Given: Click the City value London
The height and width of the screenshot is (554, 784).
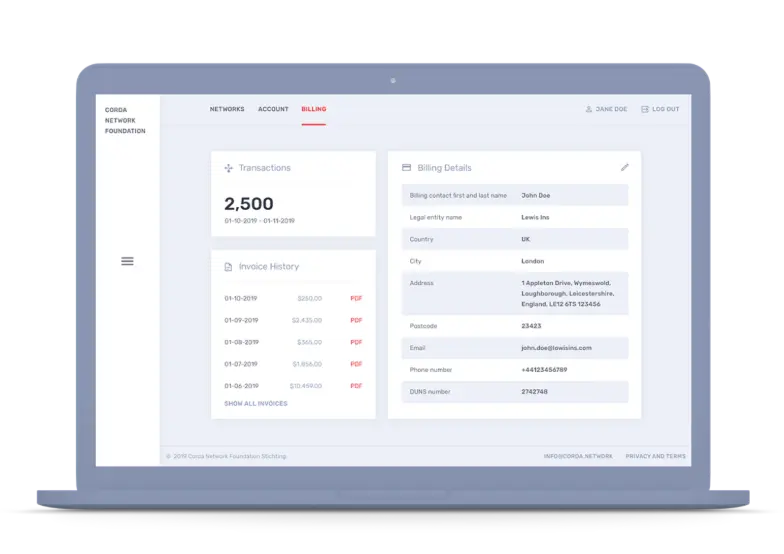Looking at the screenshot, I should tap(532, 261).
